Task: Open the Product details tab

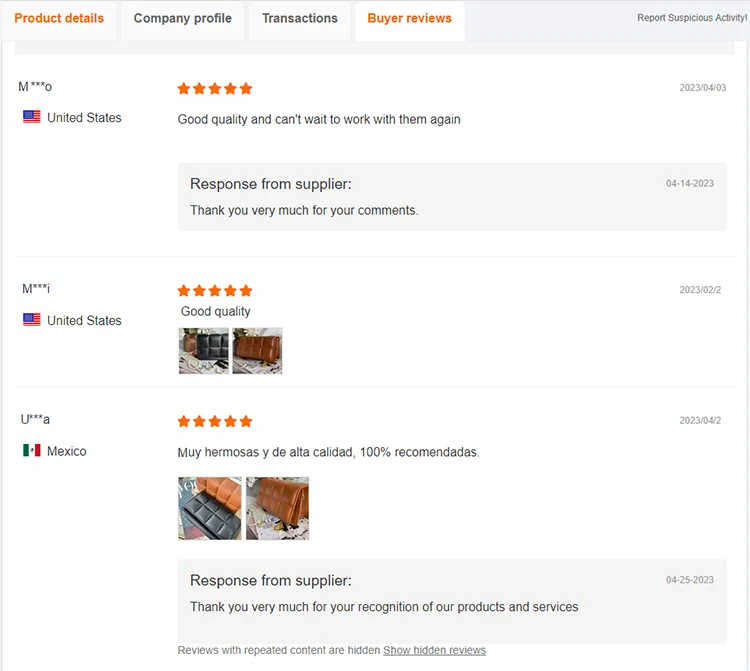Action: pos(59,18)
